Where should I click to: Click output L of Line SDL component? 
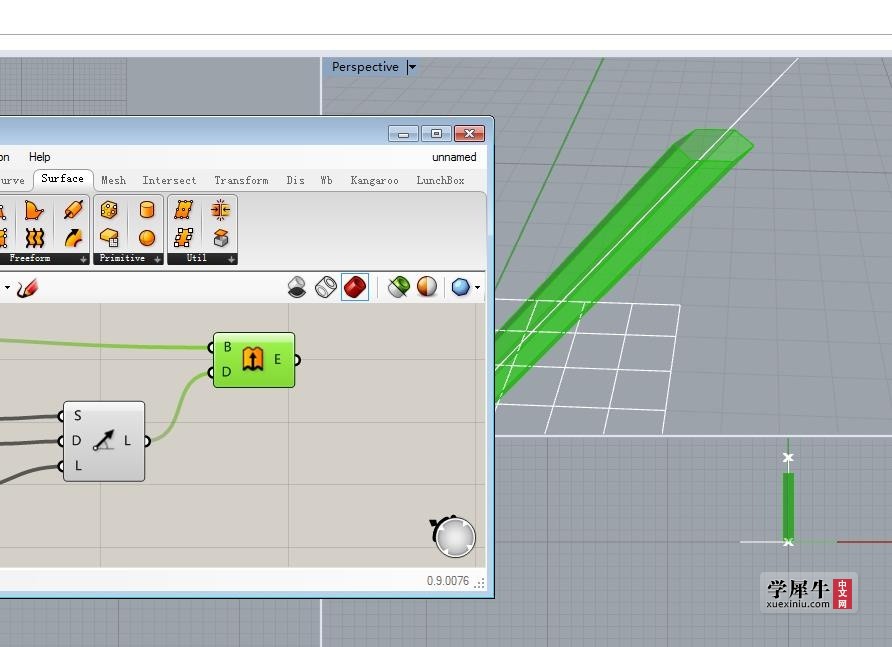click(127, 440)
